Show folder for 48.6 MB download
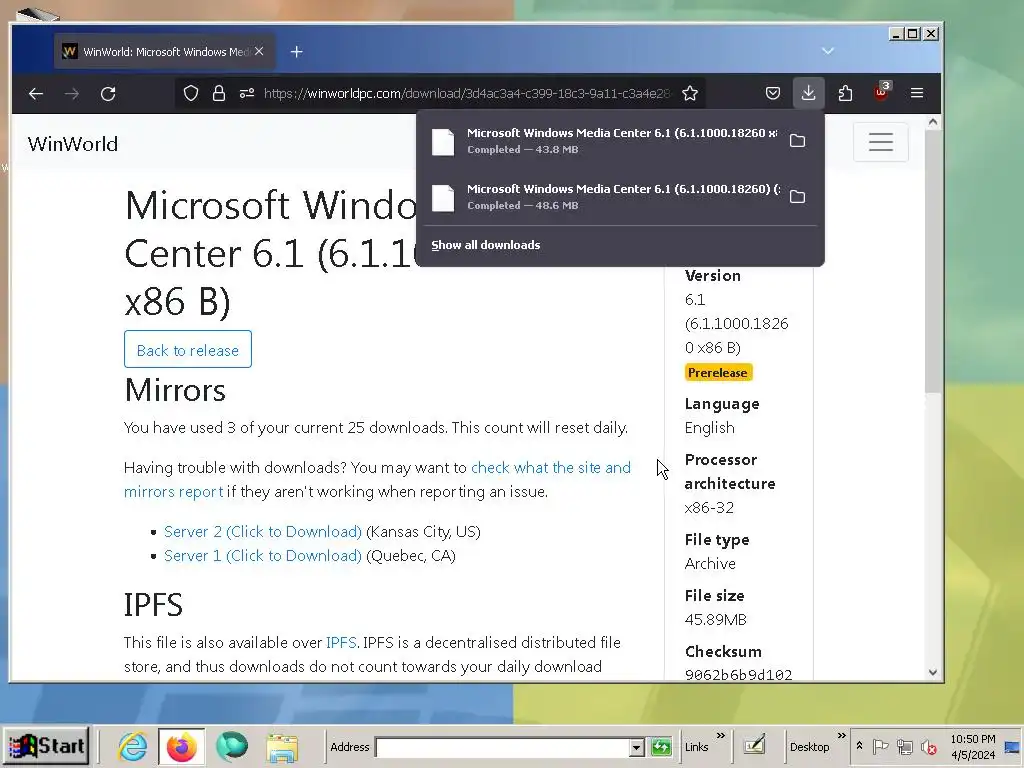The width and height of the screenshot is (1024, 768). click(797, 197)
